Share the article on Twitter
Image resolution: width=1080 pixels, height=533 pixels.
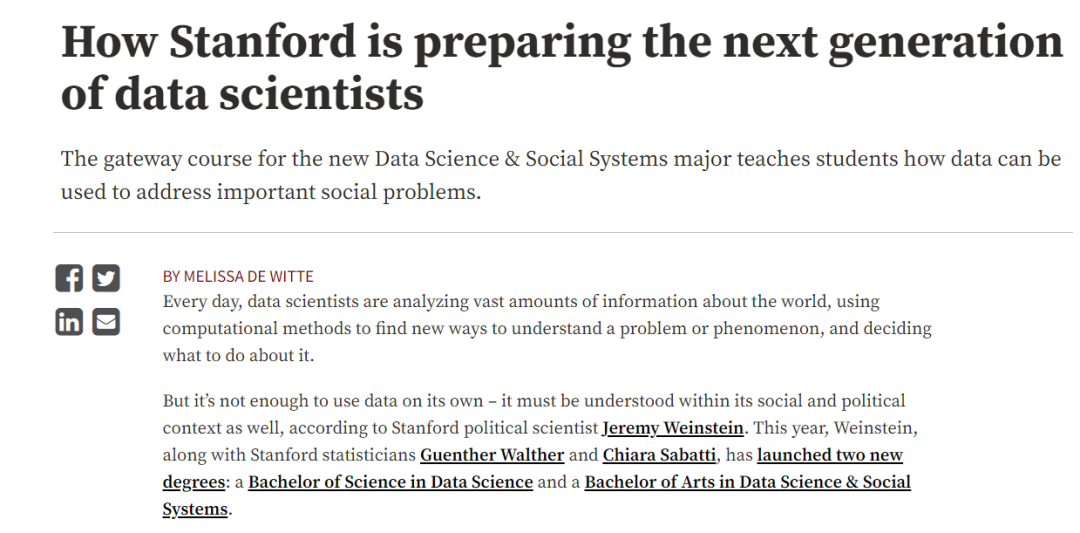point(106,278)
